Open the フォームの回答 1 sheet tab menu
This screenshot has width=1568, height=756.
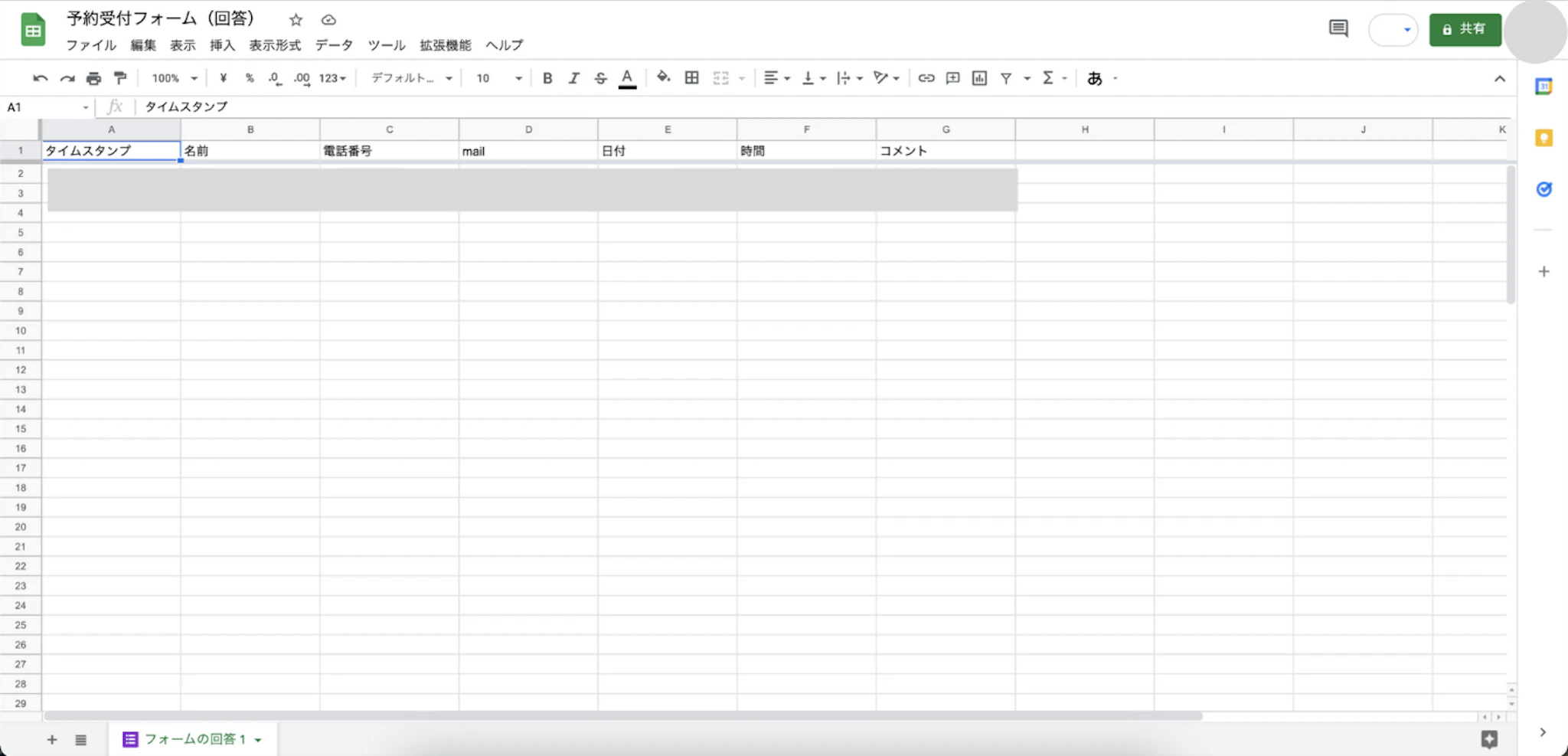click(257, 738)
